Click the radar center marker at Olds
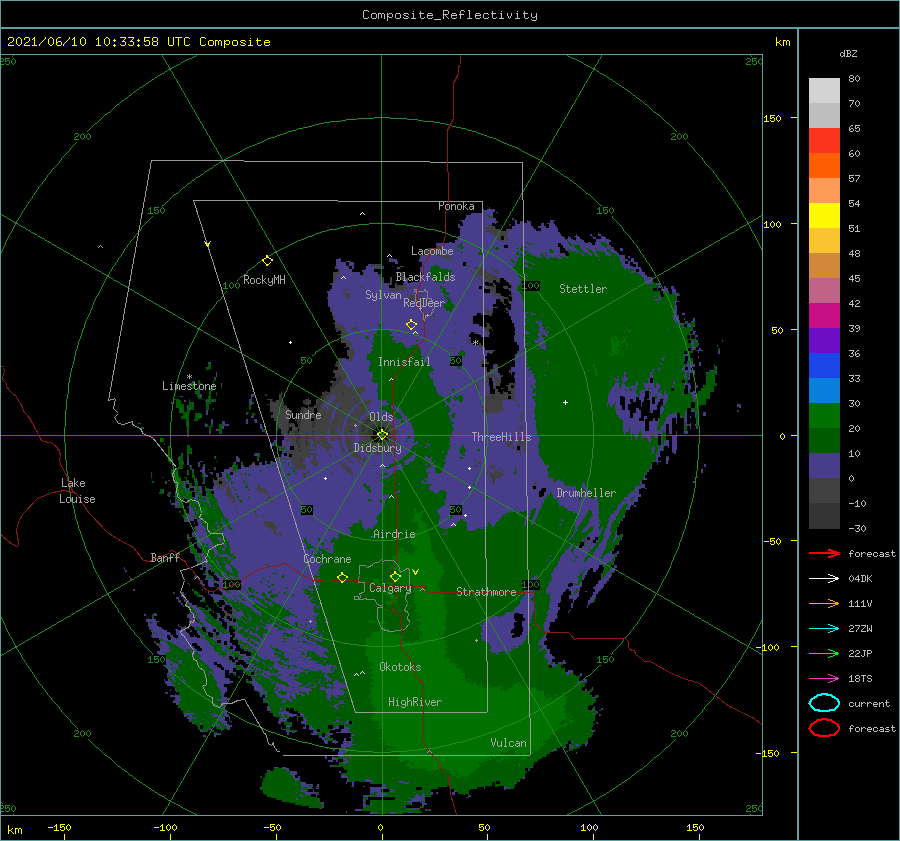The height and width of the screenshot is (841, 900). (x=382, y=435)
